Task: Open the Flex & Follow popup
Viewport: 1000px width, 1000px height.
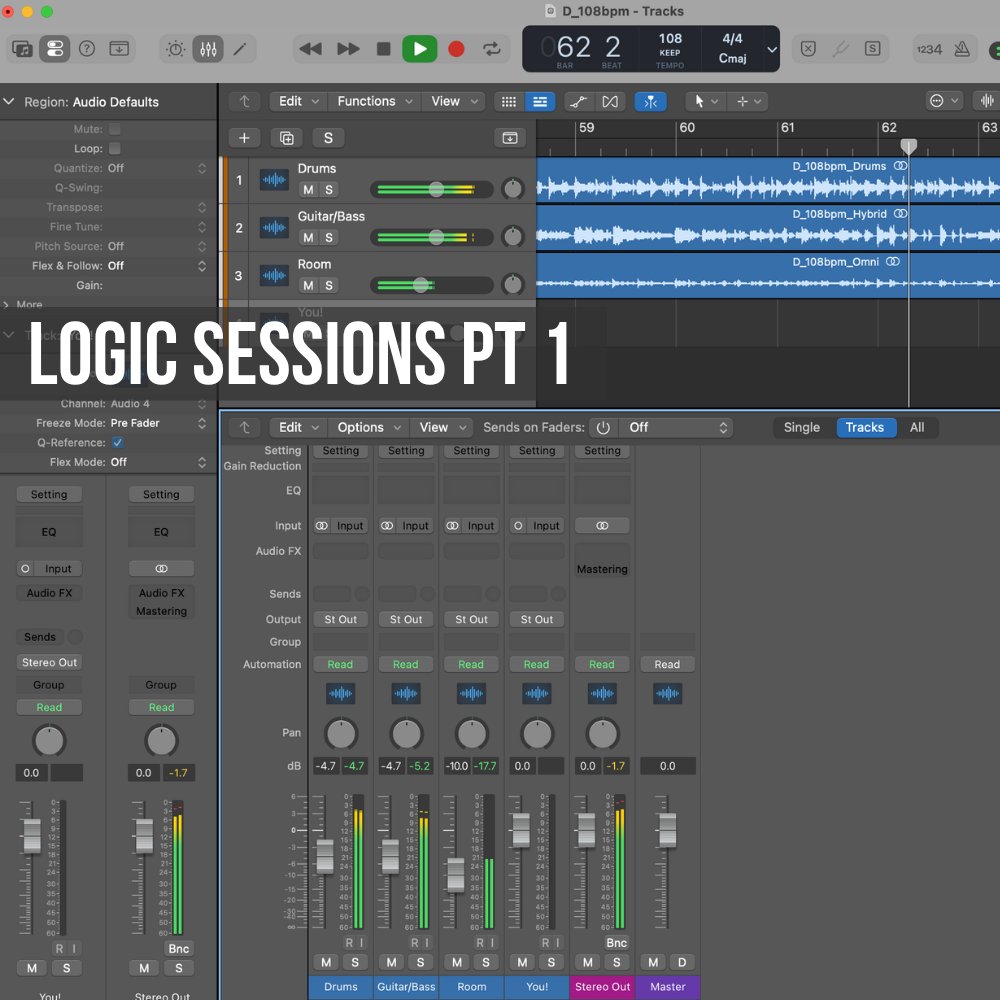Action: tap(158, 265)
